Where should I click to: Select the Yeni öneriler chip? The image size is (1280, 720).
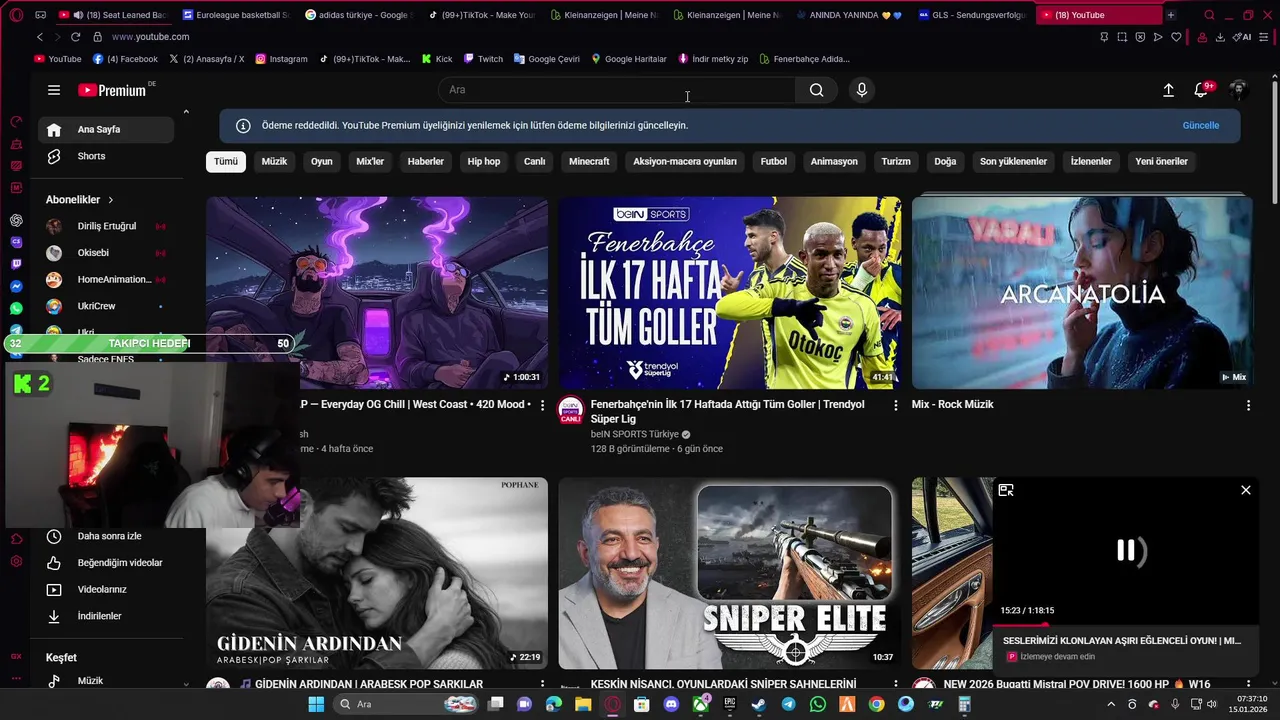(x=1161, y=162)
